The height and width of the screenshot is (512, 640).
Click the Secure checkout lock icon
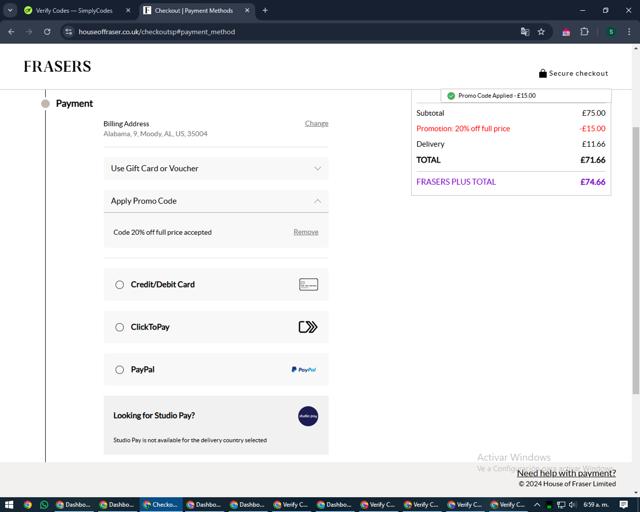point(542,73)
